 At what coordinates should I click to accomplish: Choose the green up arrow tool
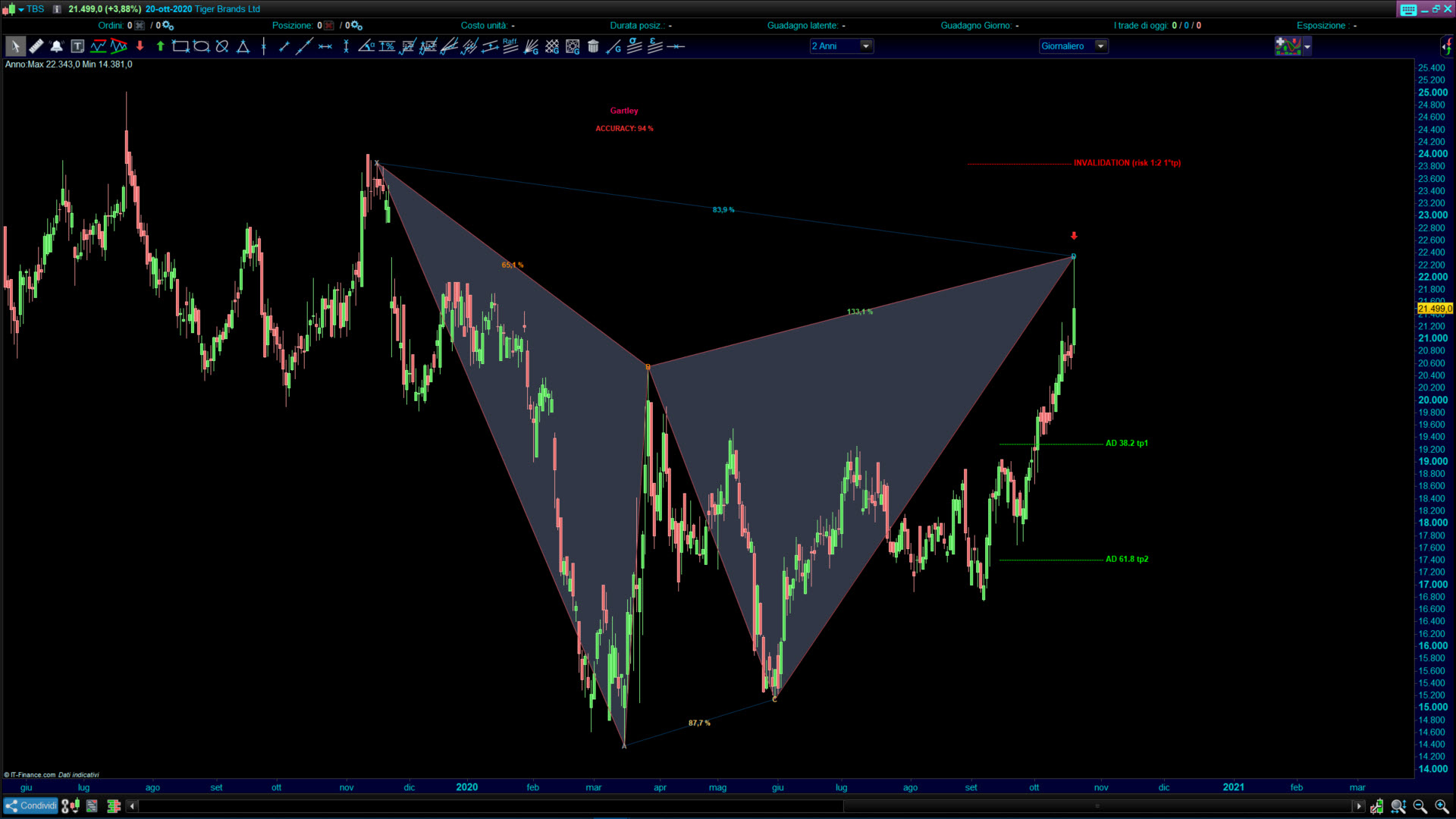pos(160,46)
